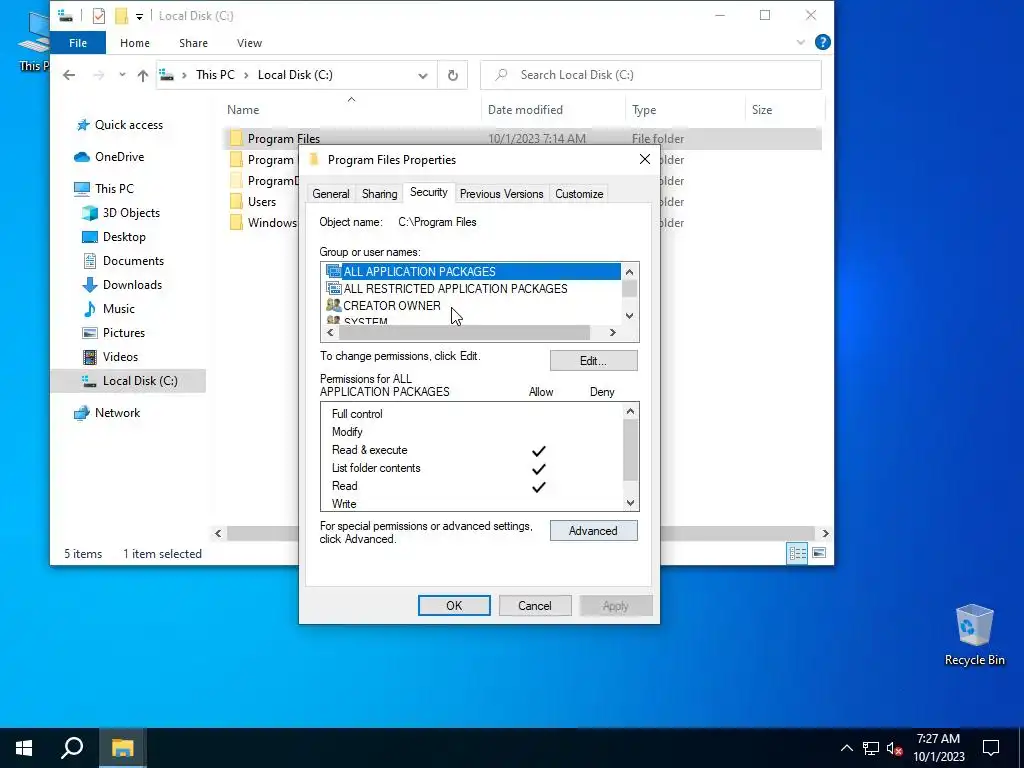The width and height of the screenshot is (1024, 768).
Task: Select Local Disk (C:) in navigation pane
Action: click(129, 381)
